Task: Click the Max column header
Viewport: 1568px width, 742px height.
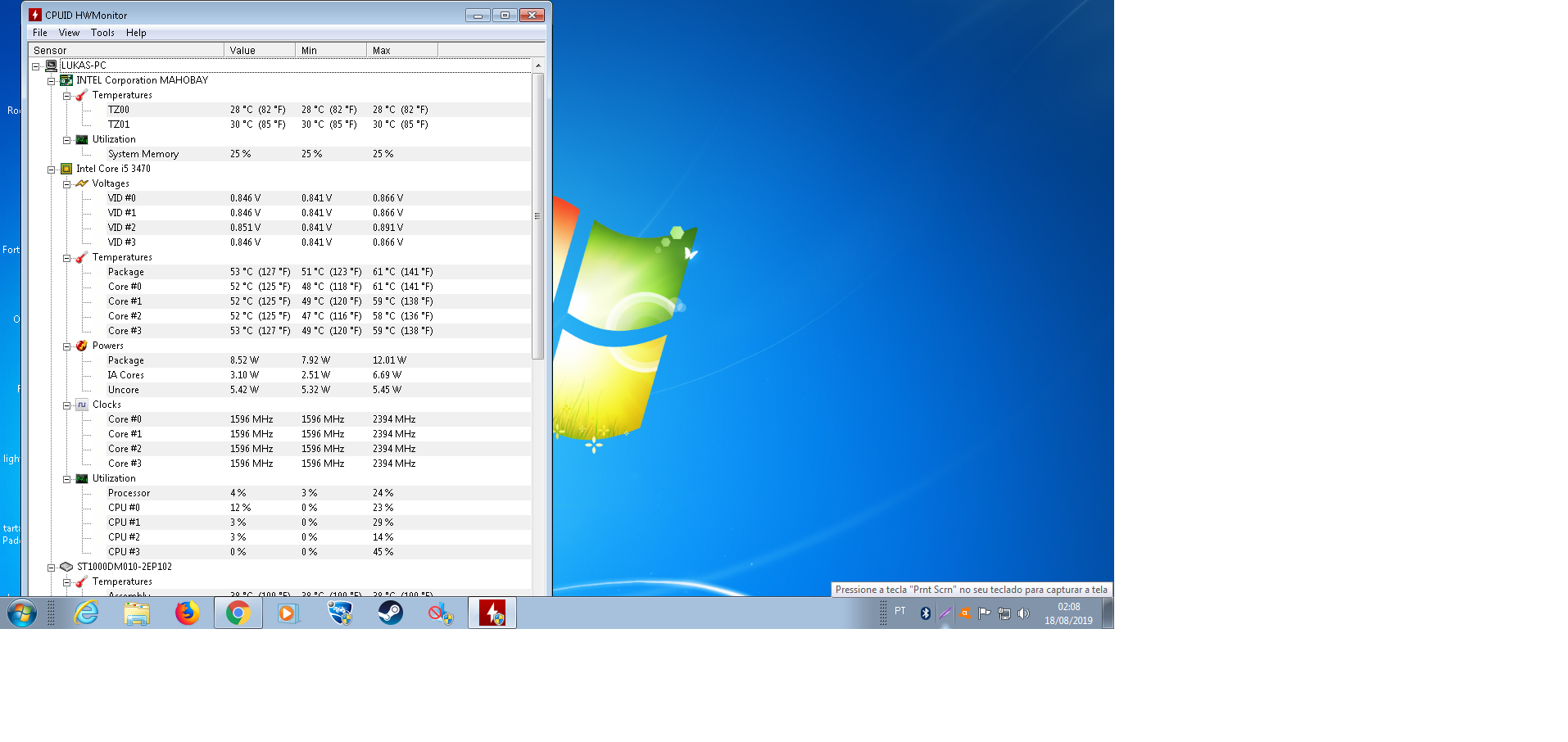Action: (x=402, y=50)
